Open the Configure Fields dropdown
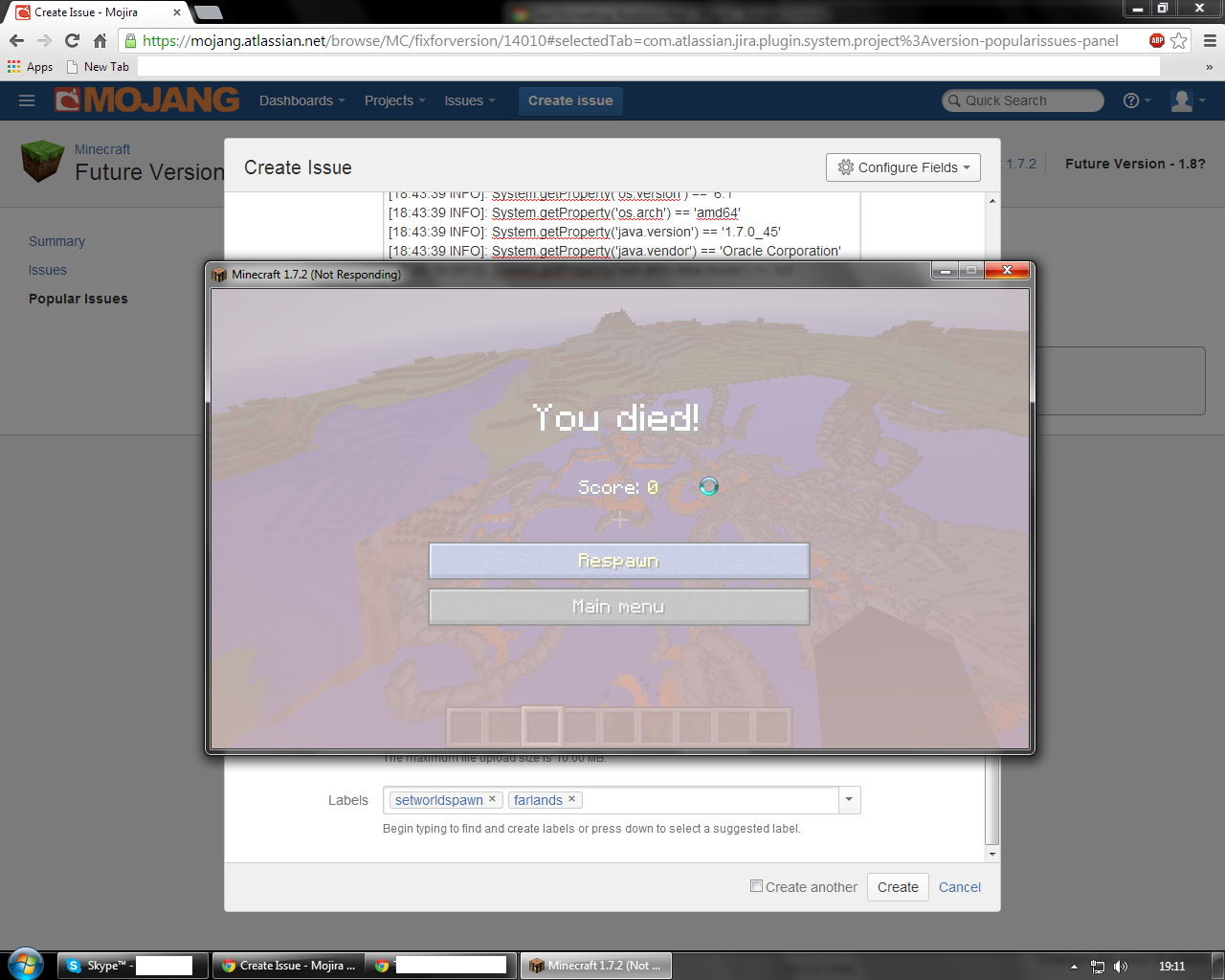1225x980 pixels. pyautogui.click(x=903, y=167)
